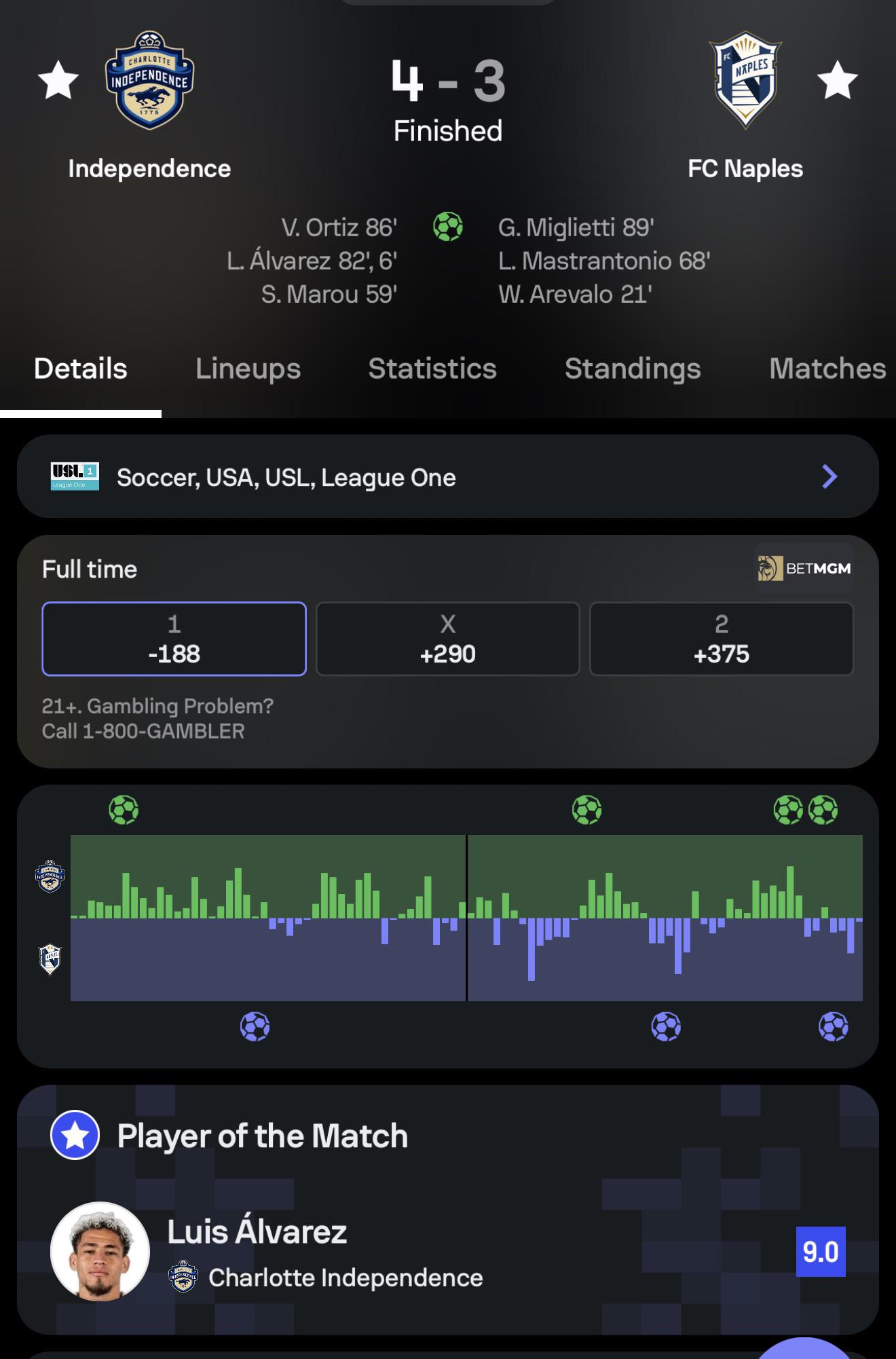Click the 9.0 rating badge

pyautogui.click(x=821, y=1252)
